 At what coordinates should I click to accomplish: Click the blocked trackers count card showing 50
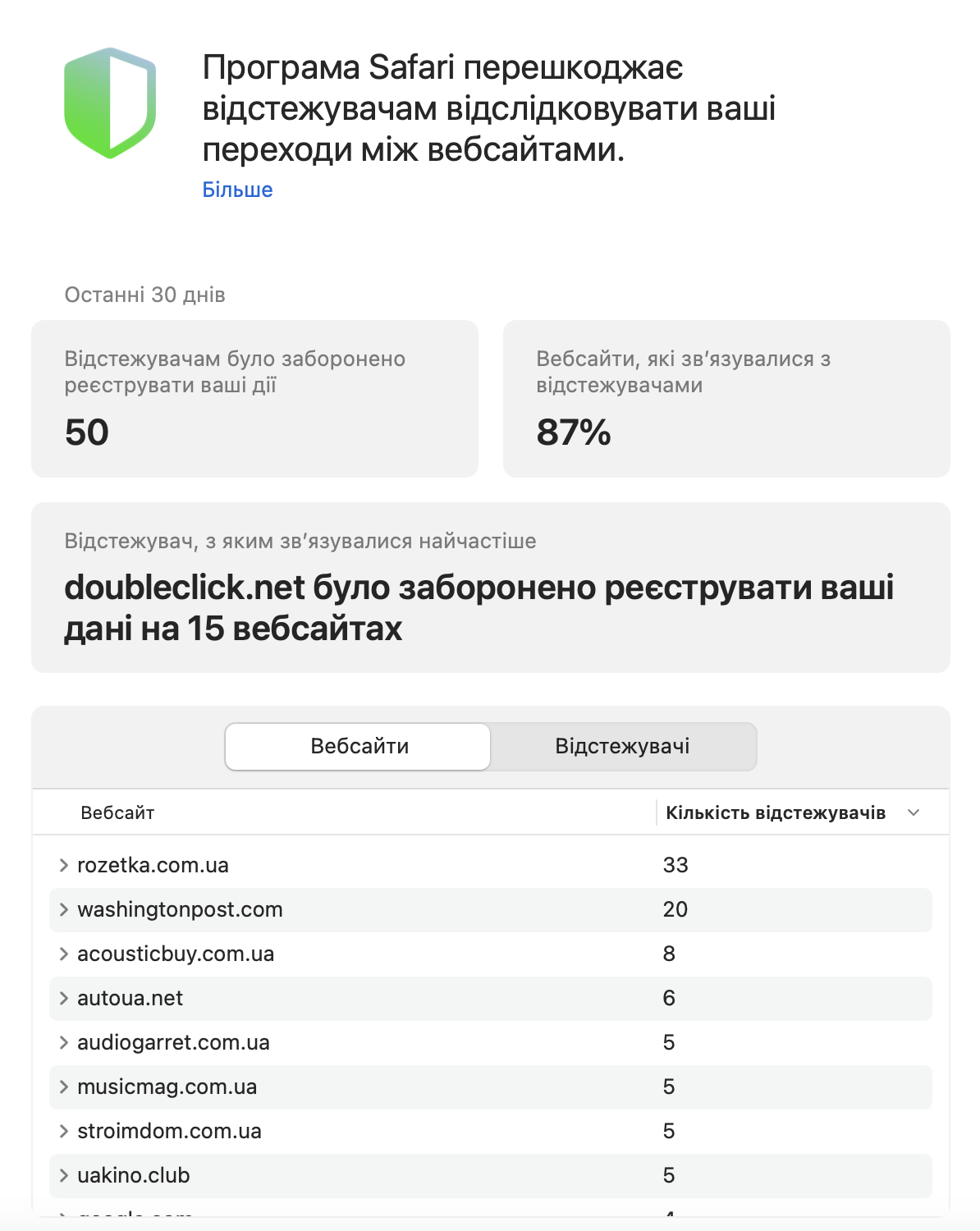click(x=254, y=399)
